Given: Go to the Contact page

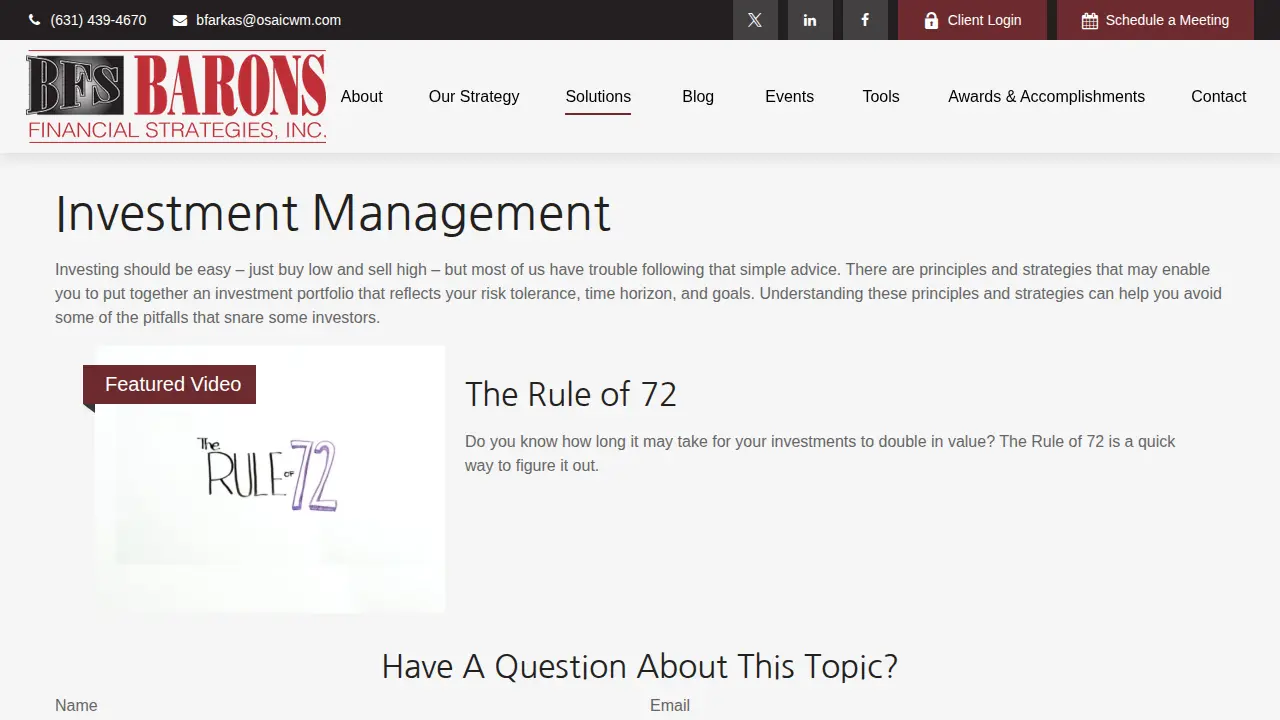Looking at the screenshot, I should point(1219,97).
